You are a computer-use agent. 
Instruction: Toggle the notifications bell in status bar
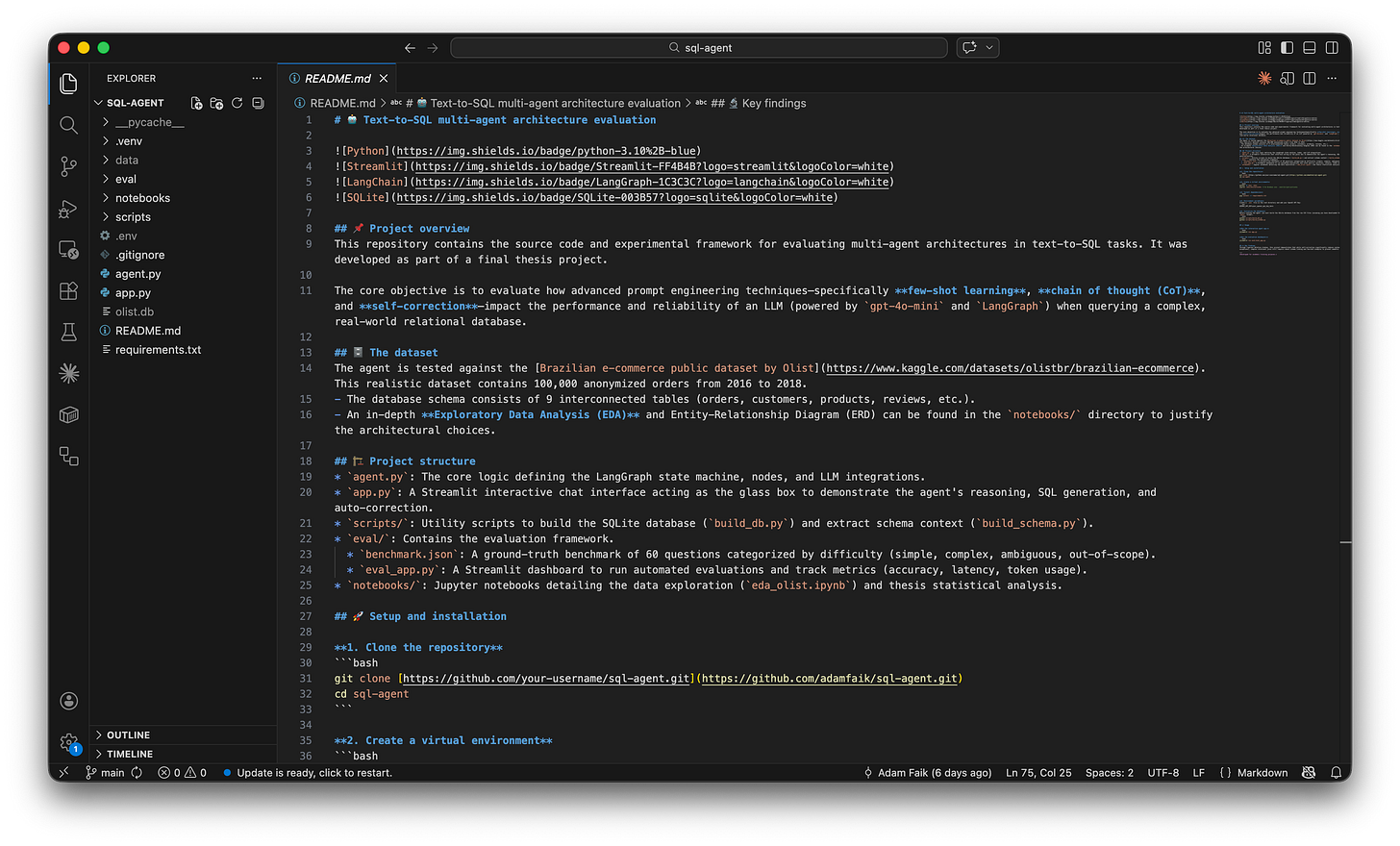[x=1336, y=772]
